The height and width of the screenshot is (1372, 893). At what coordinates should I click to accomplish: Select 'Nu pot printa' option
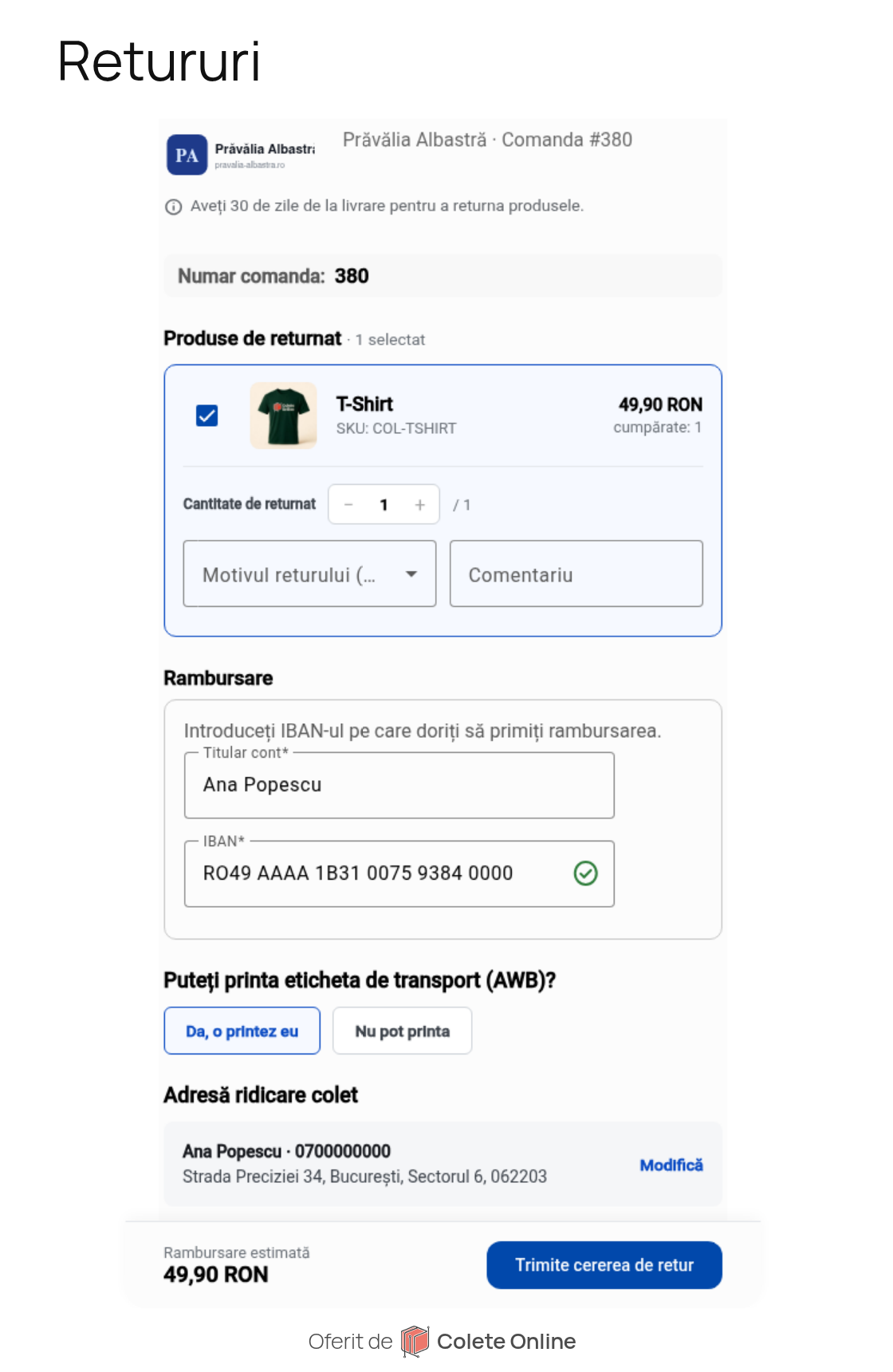pyautogui.click(x=402, y=1031)
